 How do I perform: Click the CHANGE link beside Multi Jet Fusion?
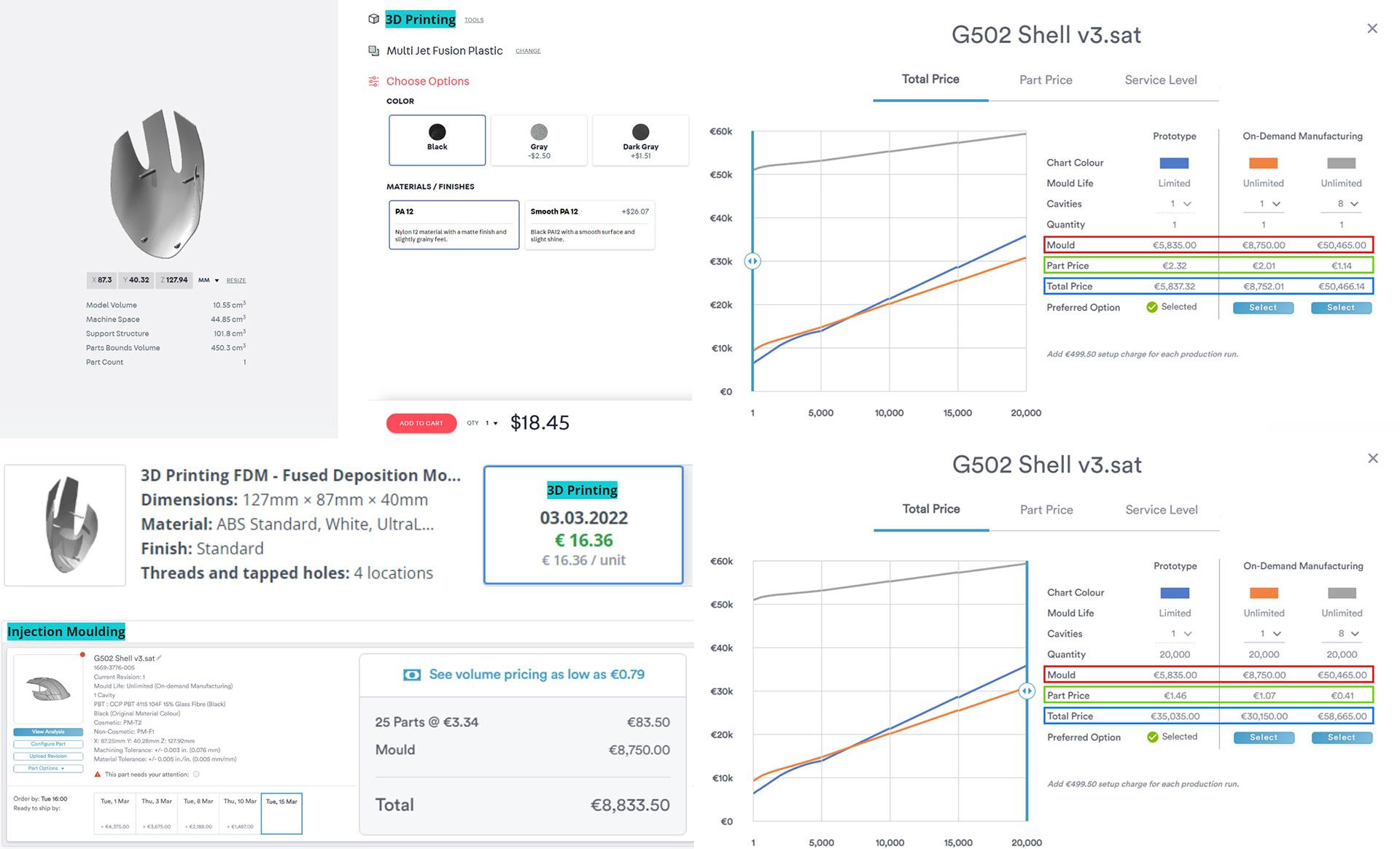click(528, 51)
